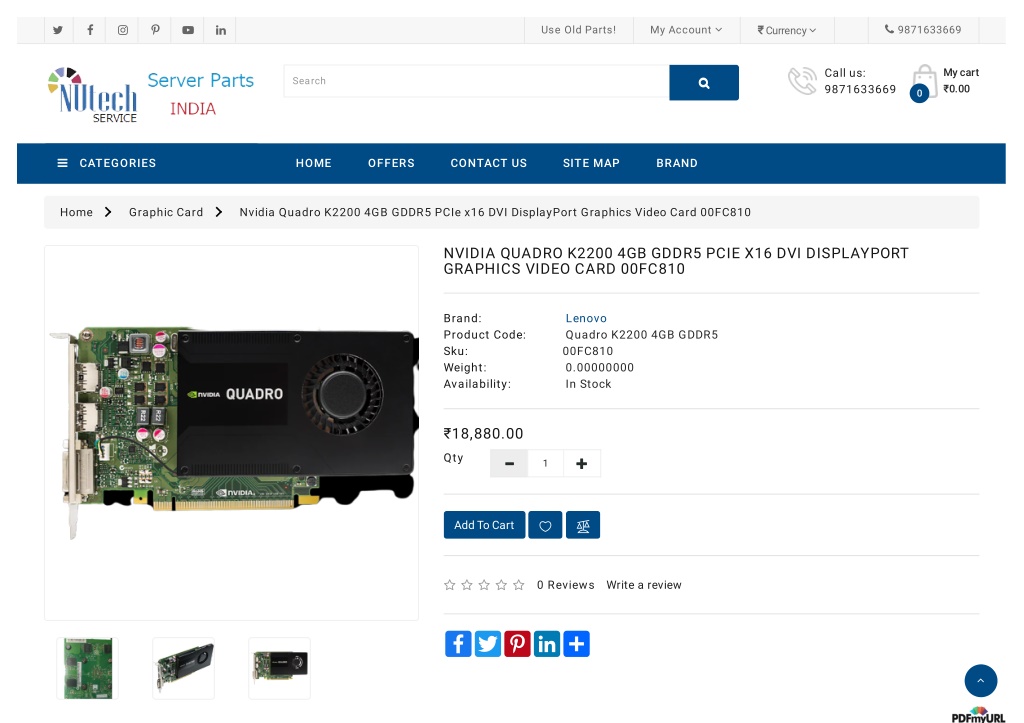The width and height of the screenshot is (1024, 723).
Task: Rate the product five stars
Action: (x=519, y=585)
